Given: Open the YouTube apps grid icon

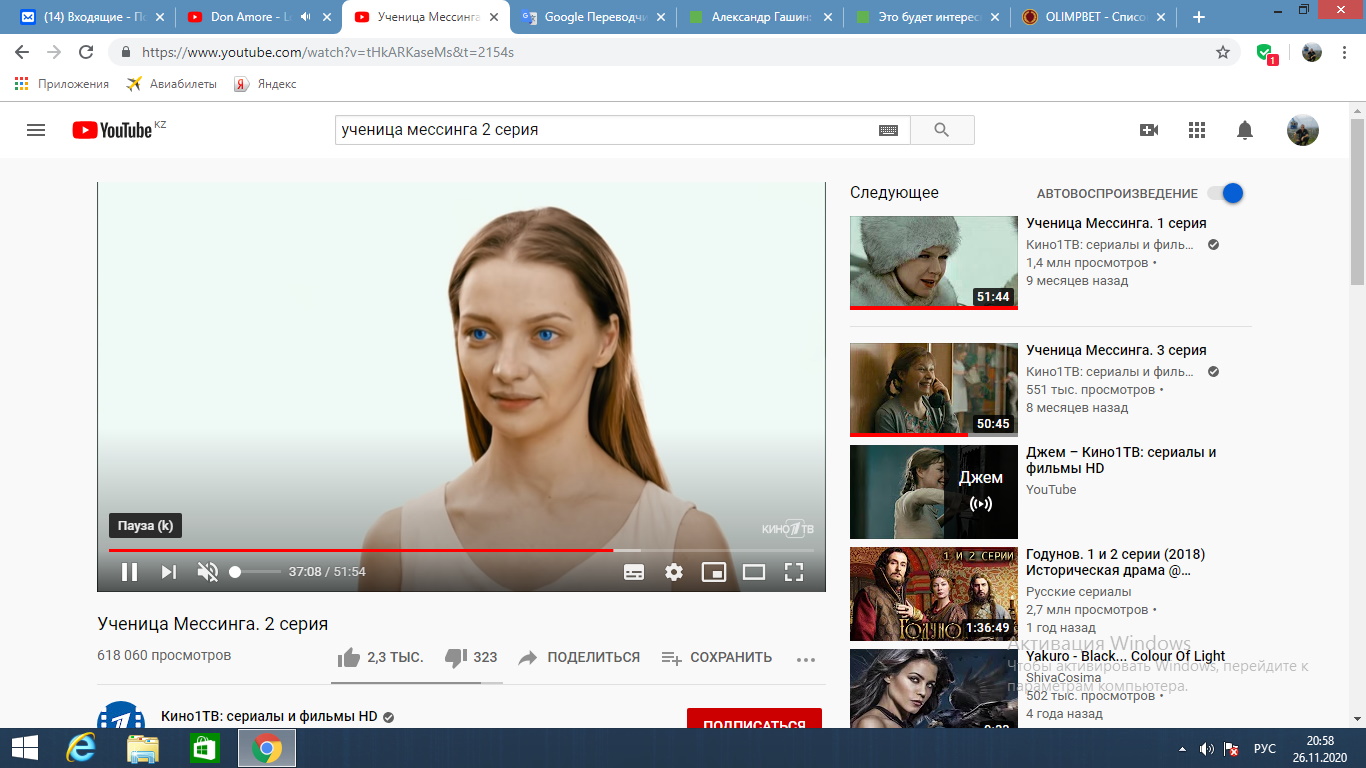Looking at the screenshot, I should click(1197, 130).
